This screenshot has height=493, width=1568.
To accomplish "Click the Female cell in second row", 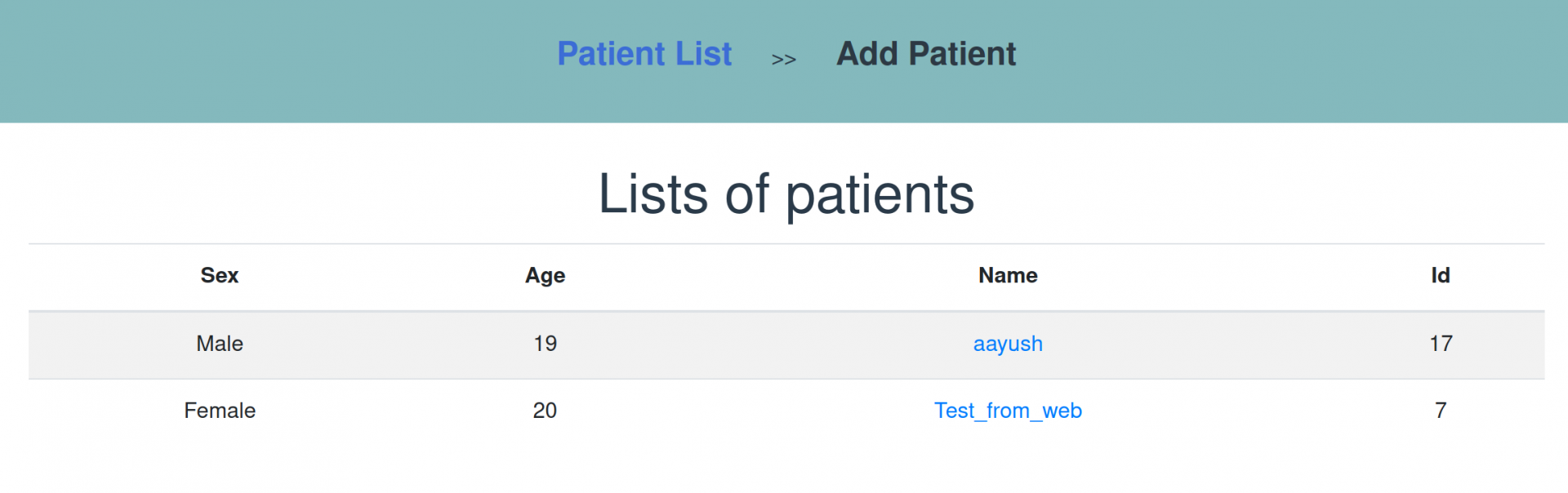I will coord(220,411).
